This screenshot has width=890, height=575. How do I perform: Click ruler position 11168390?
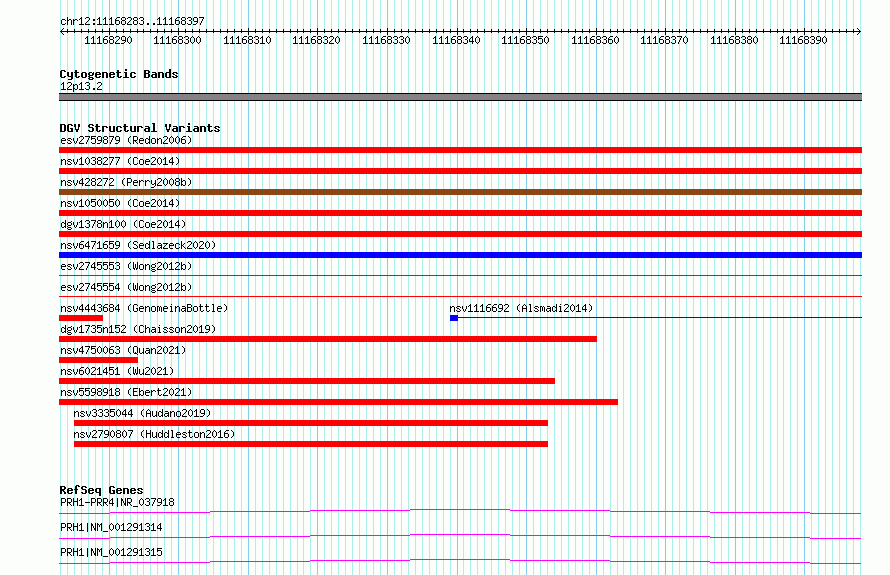click(803, 40)
